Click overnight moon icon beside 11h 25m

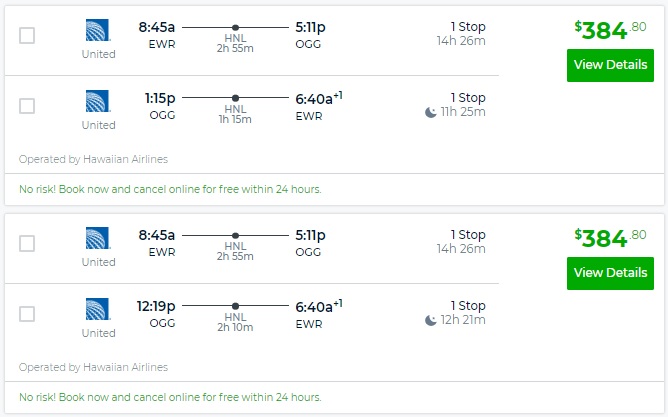(431, 112)
